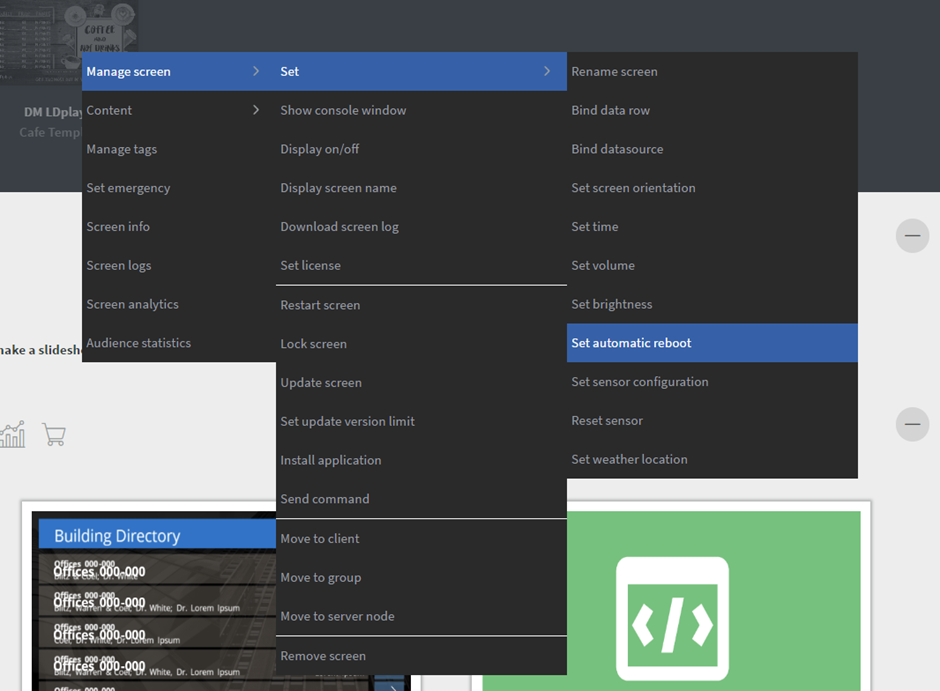This screenshot has width=940, height=691.
Task: Choose Bind data row
Action: click(712, 110)
